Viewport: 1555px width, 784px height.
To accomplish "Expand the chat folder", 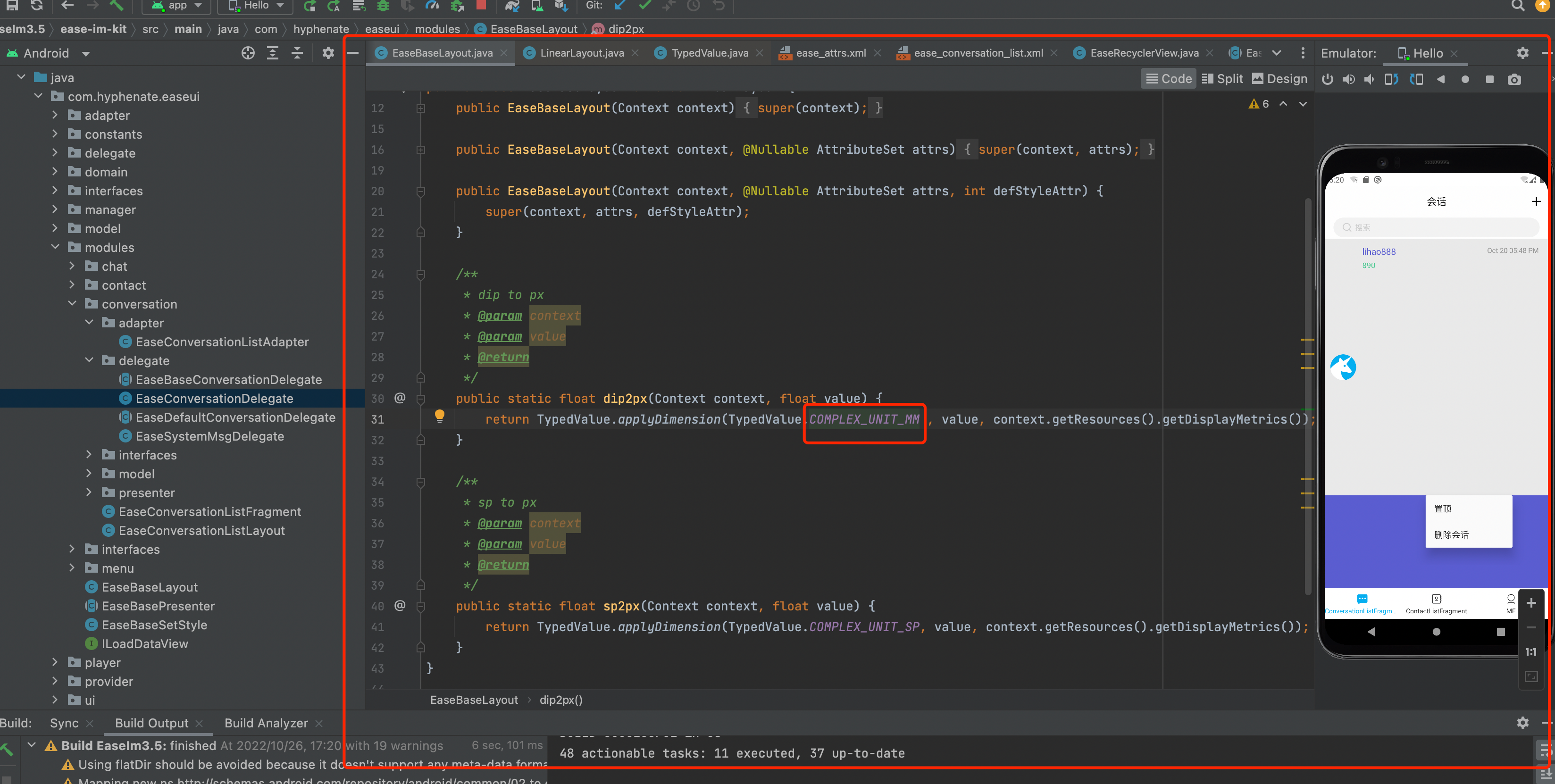I will tap(72, 266).
